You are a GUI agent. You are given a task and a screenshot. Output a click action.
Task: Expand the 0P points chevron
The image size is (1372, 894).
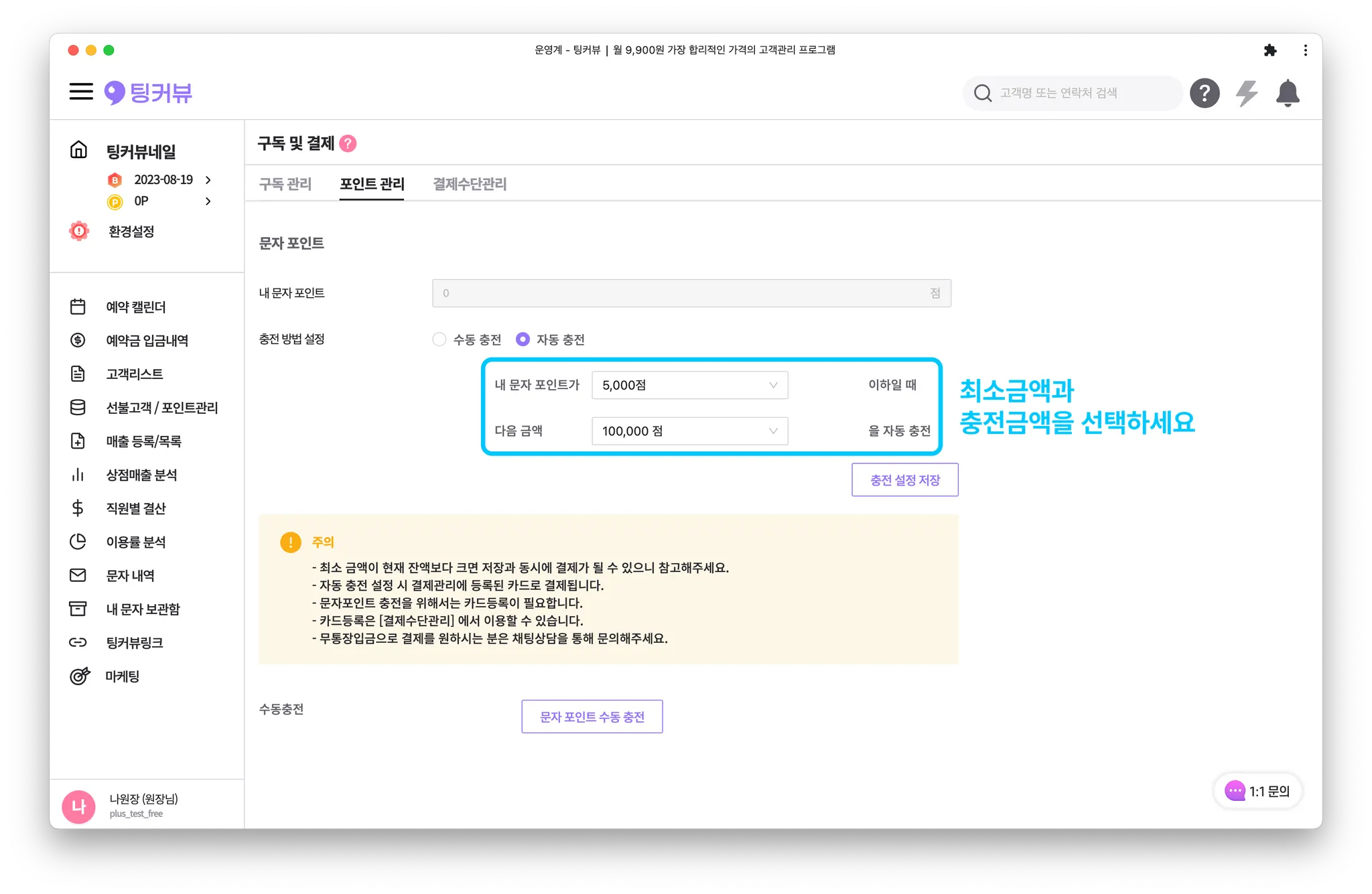[x=208, y=201]
